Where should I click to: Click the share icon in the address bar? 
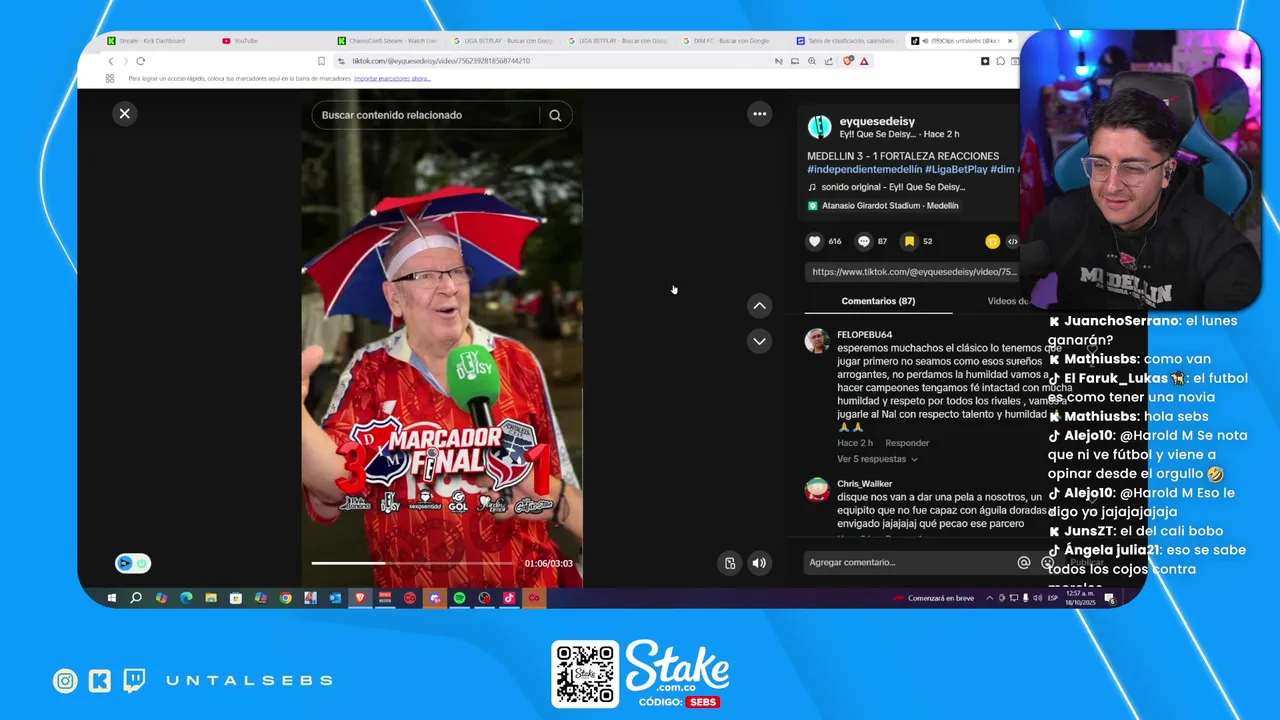tap(828, 61)
